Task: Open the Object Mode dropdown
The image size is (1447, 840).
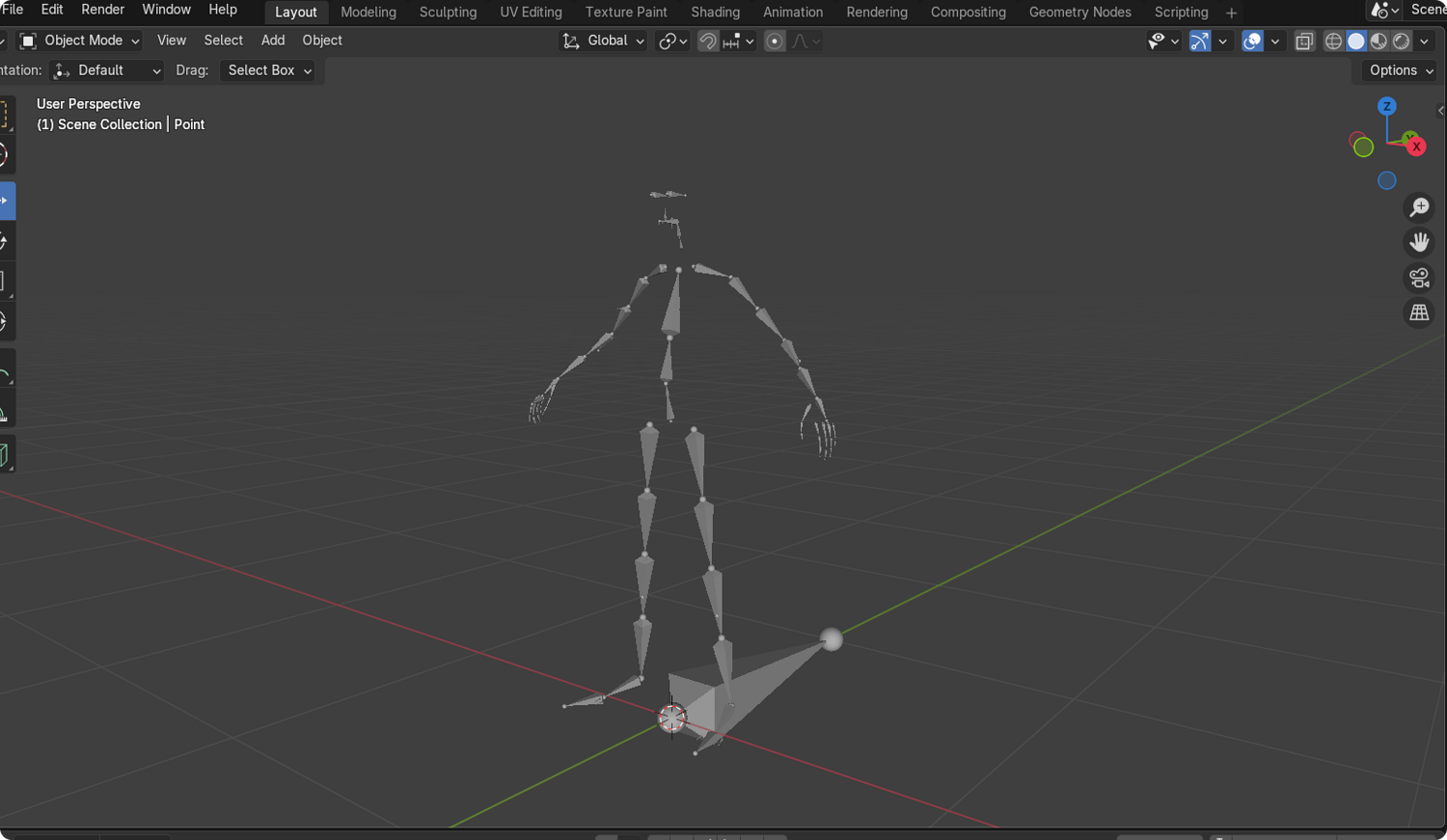Action: click(79, 41)
